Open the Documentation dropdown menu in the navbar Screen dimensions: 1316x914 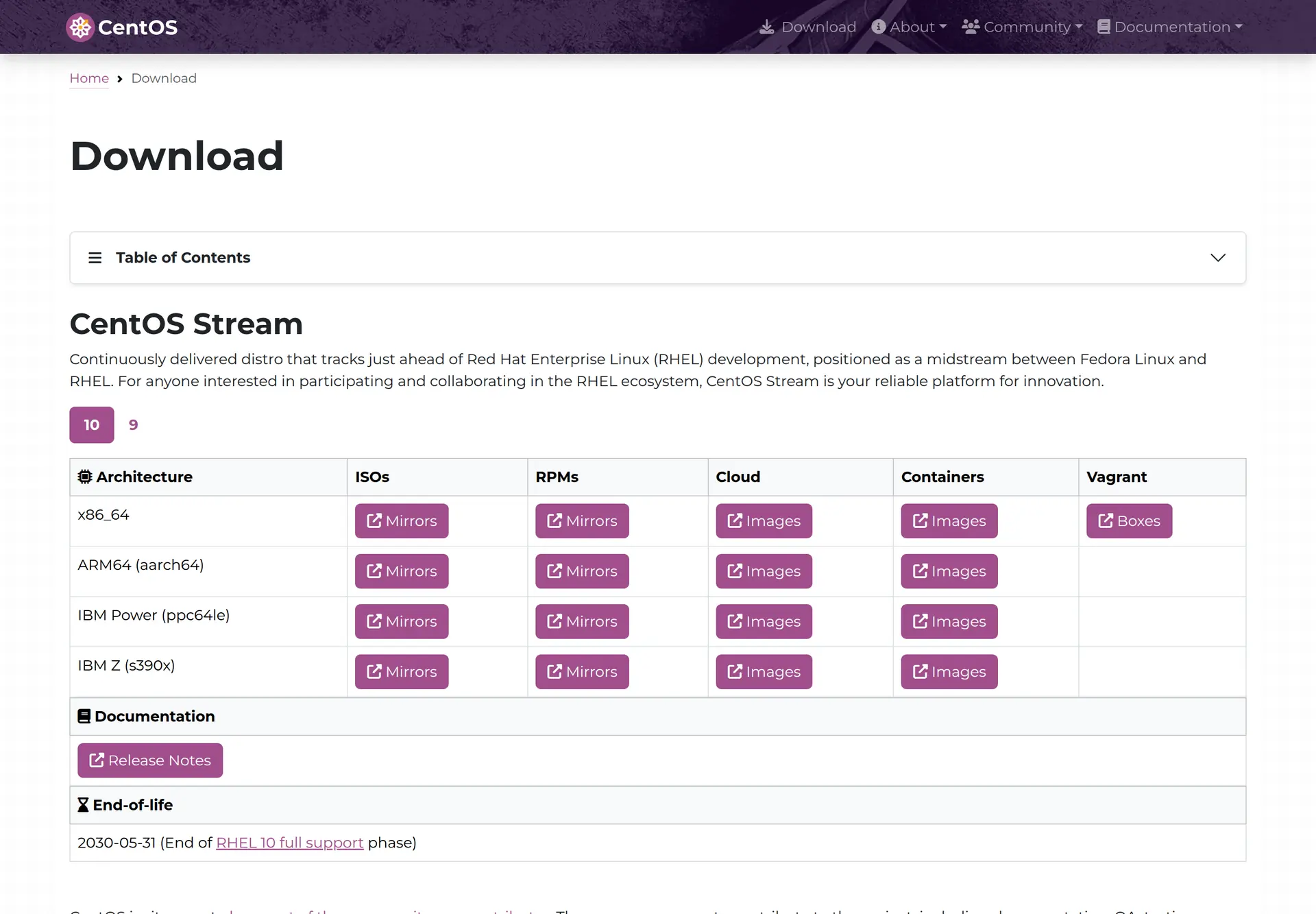click(x=1170, y=27)
